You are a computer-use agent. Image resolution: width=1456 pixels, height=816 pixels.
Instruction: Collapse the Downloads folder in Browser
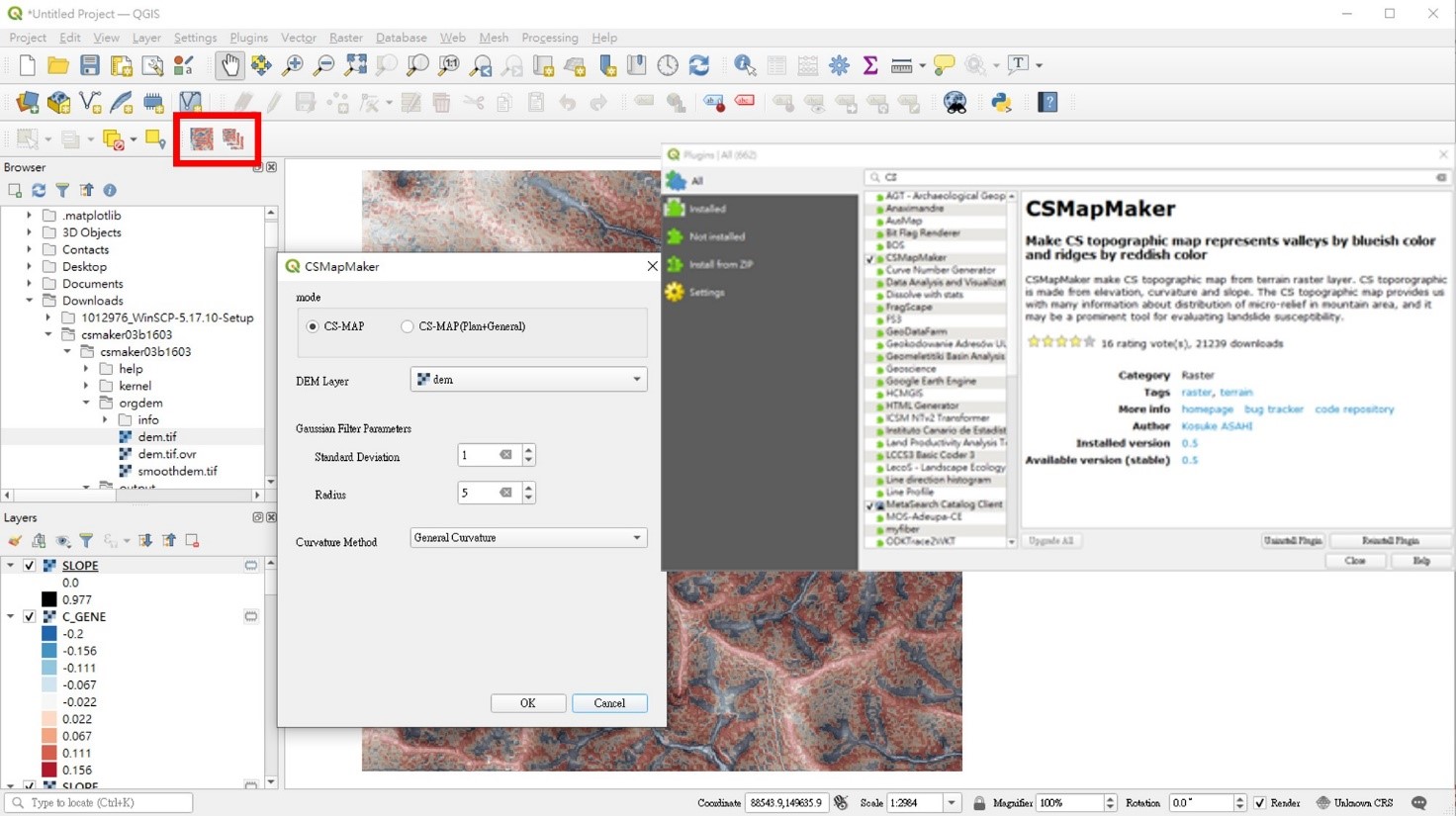coord(30,301)
